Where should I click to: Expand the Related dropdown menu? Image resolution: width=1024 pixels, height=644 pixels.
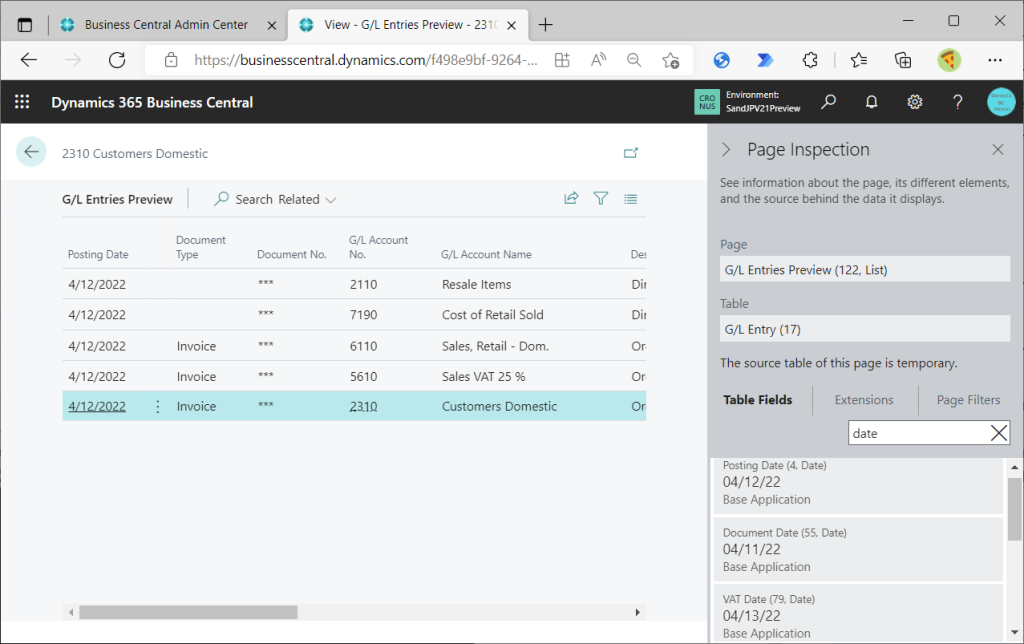307,199
